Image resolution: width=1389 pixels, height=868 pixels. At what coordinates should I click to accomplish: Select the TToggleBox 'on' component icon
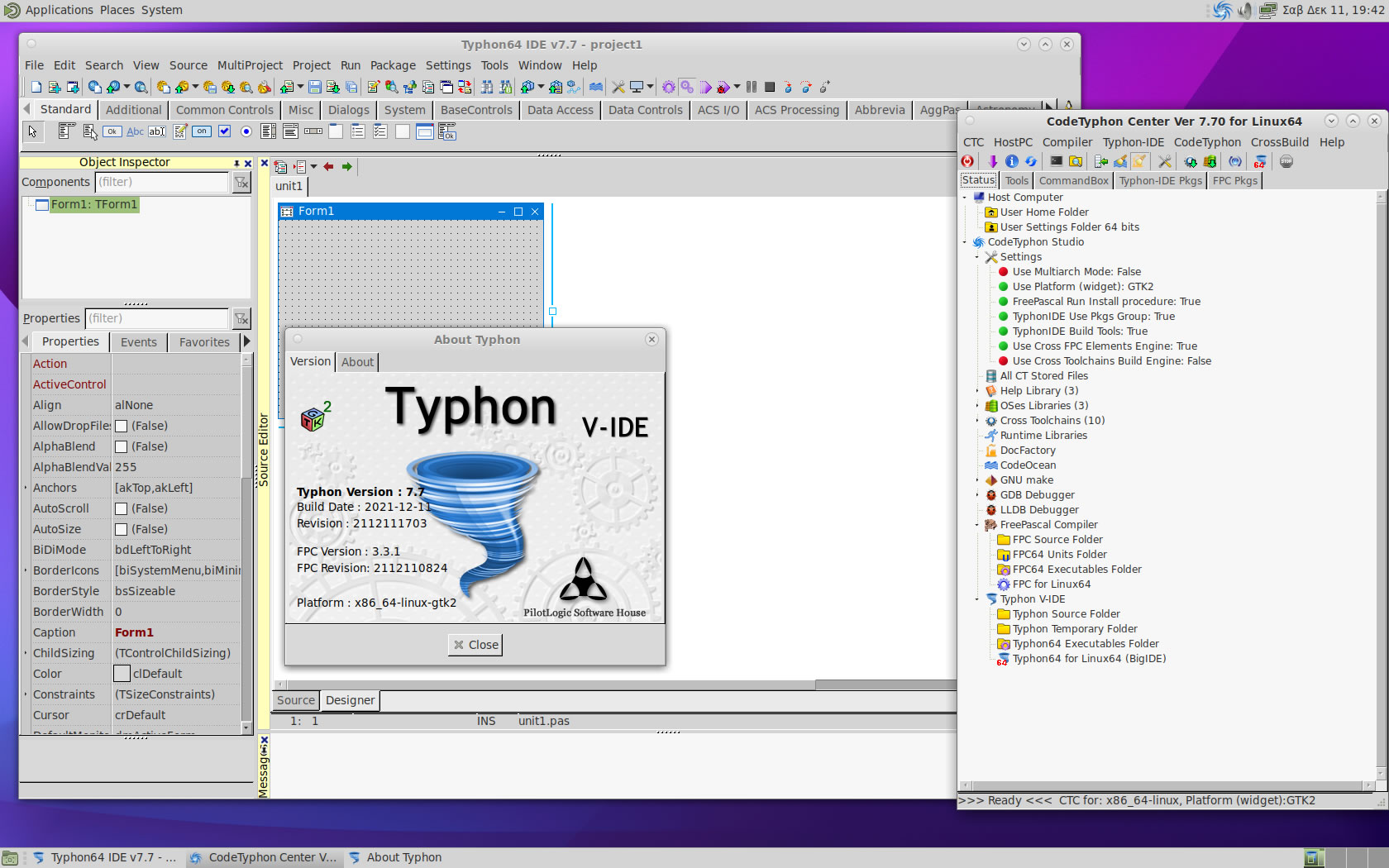click(x=202, y=131)
